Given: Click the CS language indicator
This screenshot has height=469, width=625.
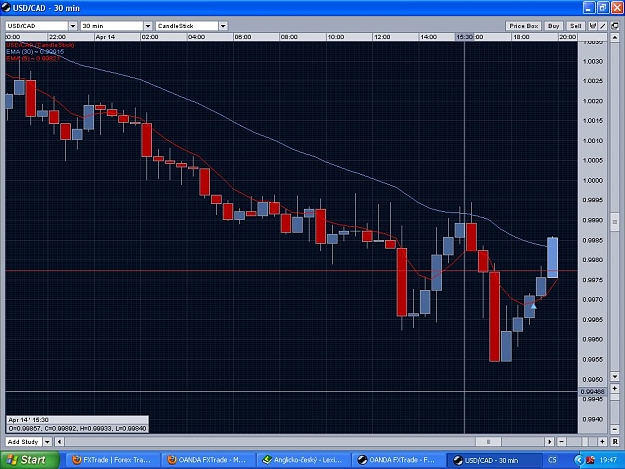Looking at the screenshot, I should click(x=552, y=460).
